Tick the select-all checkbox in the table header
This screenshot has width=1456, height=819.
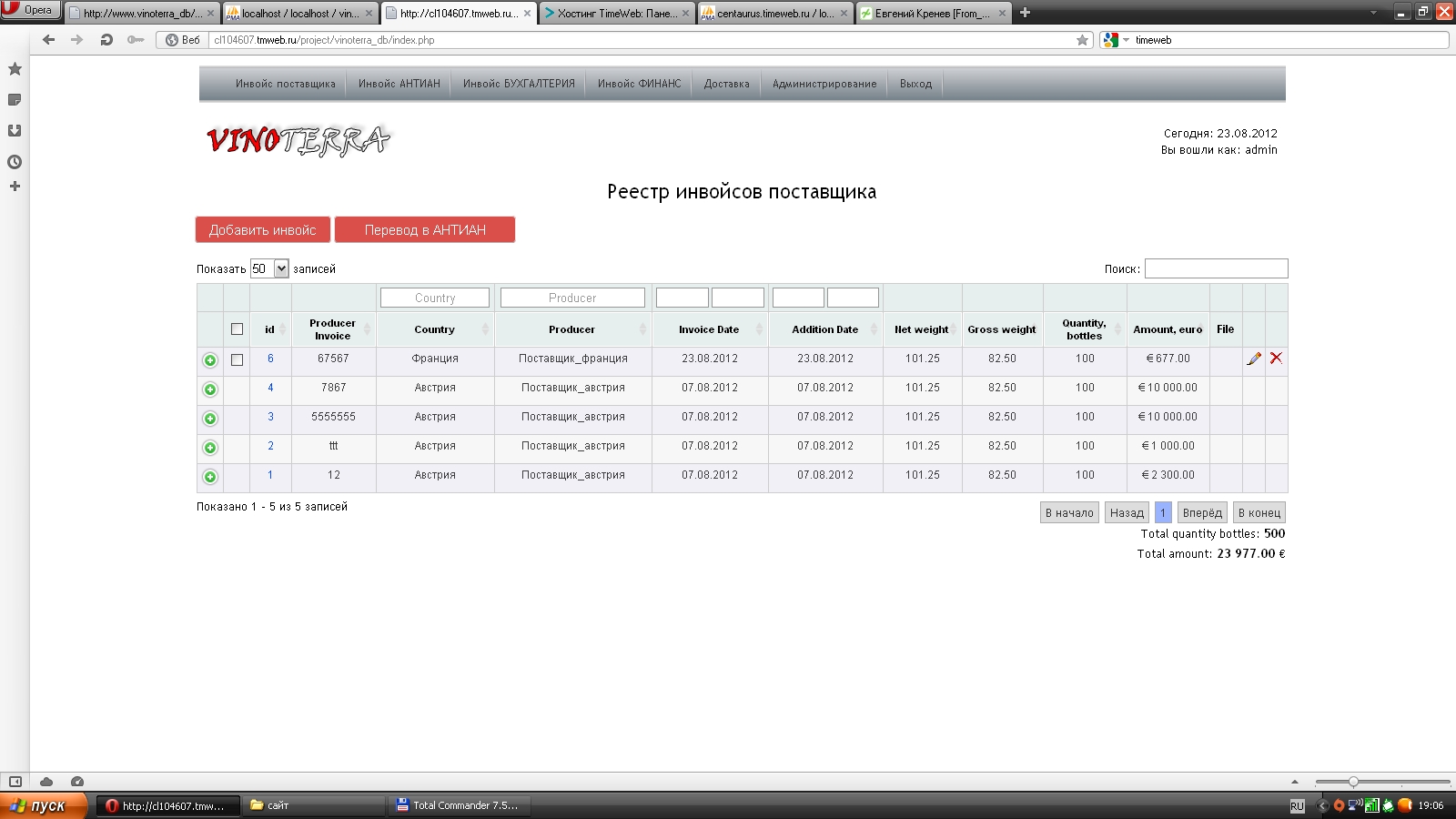[x=237, y=329]
